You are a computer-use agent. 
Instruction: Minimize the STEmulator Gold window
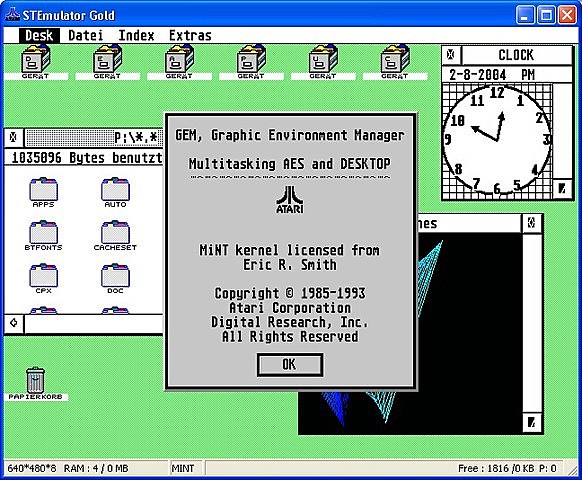pos(525,15)
